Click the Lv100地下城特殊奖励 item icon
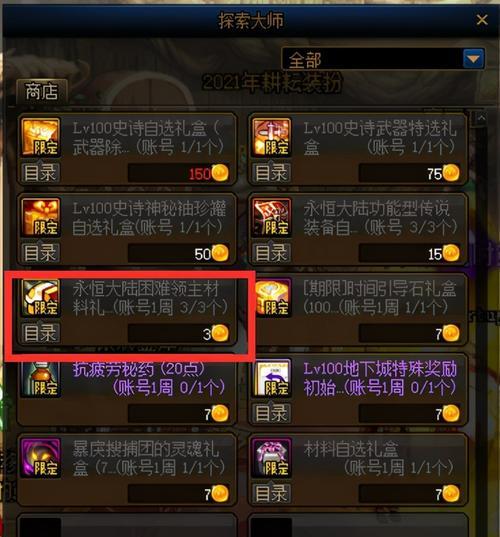Screen dimensions: 500x537 (272, 377)
